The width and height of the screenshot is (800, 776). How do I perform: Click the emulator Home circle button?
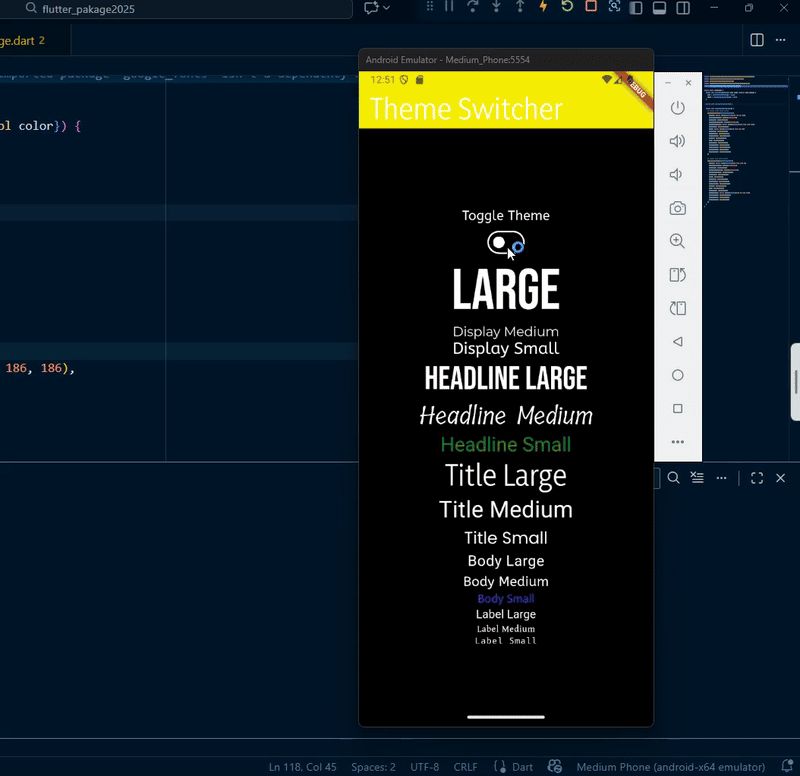[678, 376]
